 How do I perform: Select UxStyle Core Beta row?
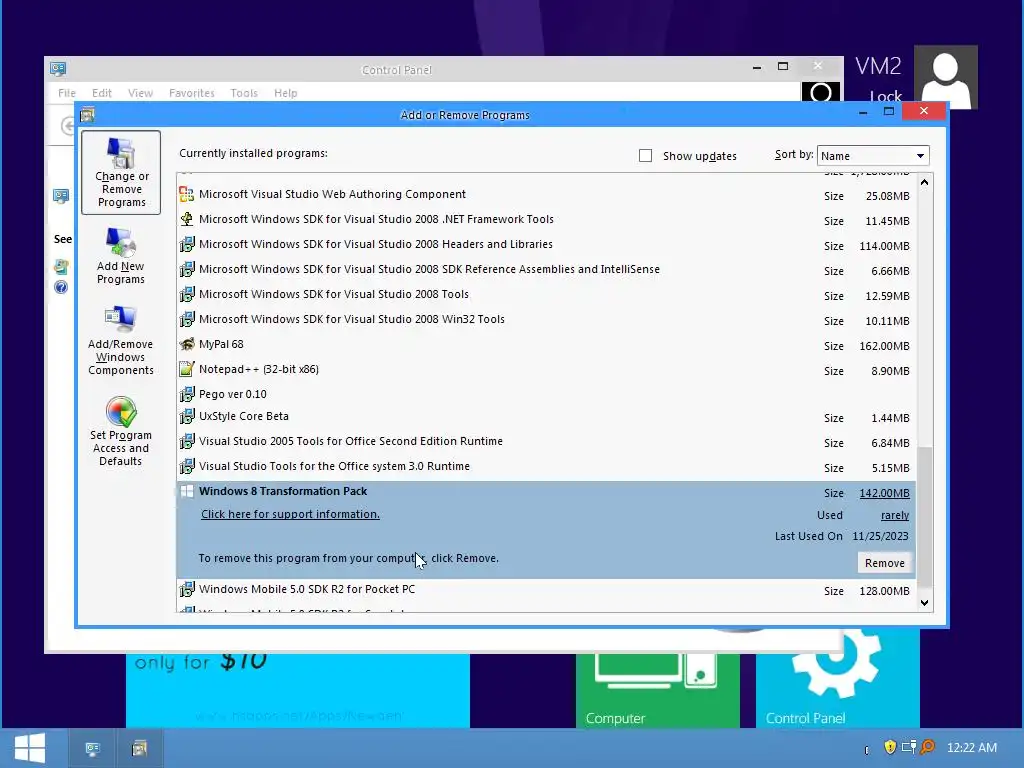546,417
